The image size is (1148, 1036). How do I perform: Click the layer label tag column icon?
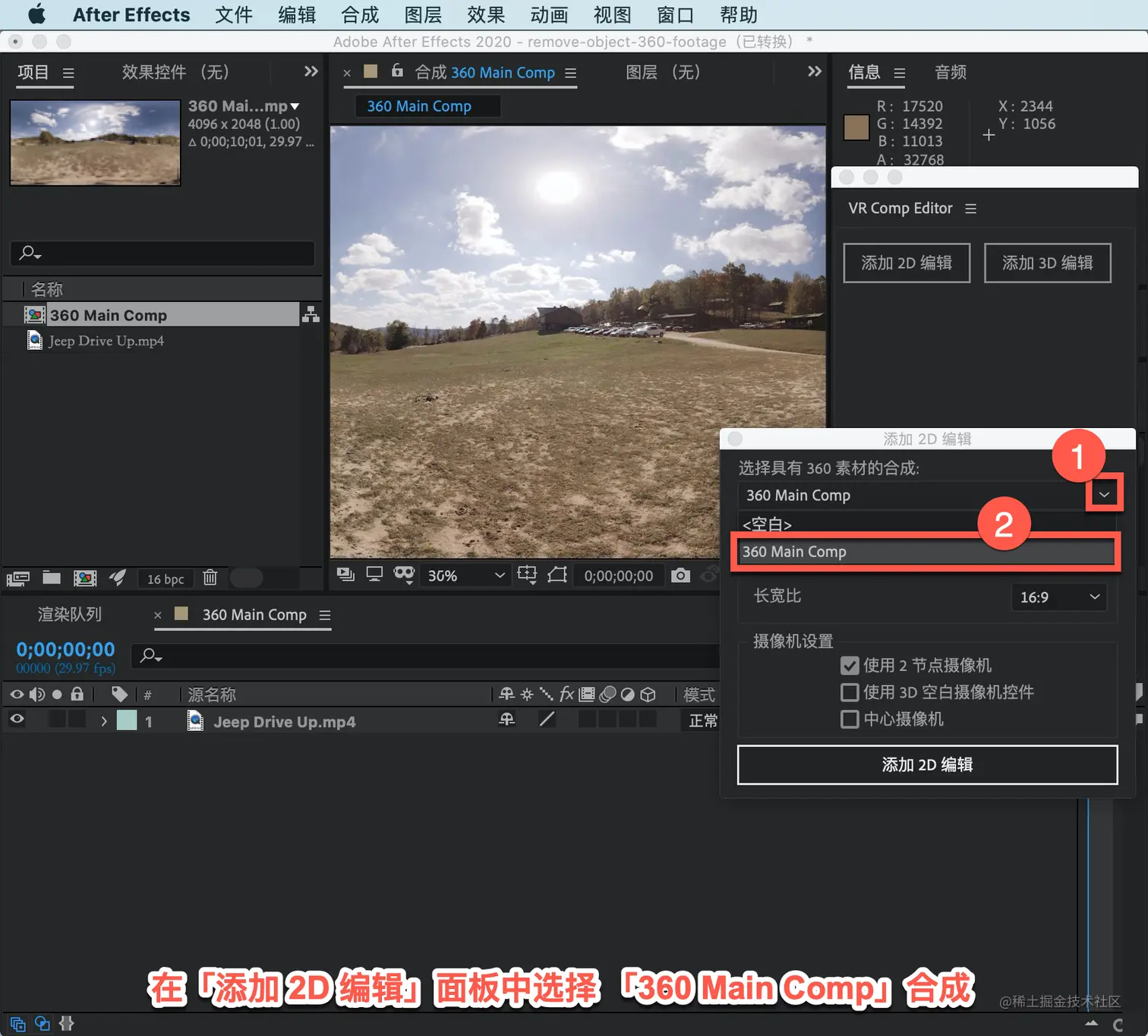coord(119,694)
